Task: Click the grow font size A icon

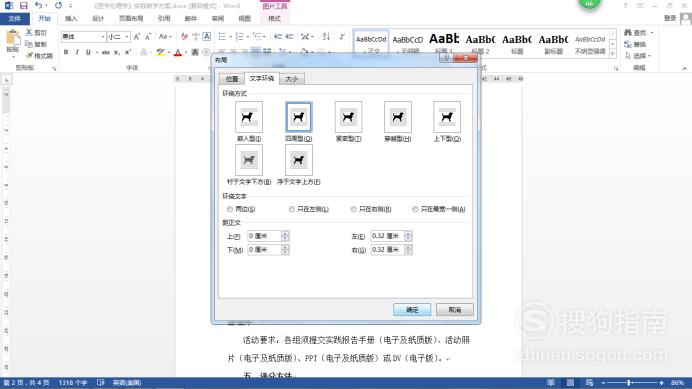Action: [137, 37]
